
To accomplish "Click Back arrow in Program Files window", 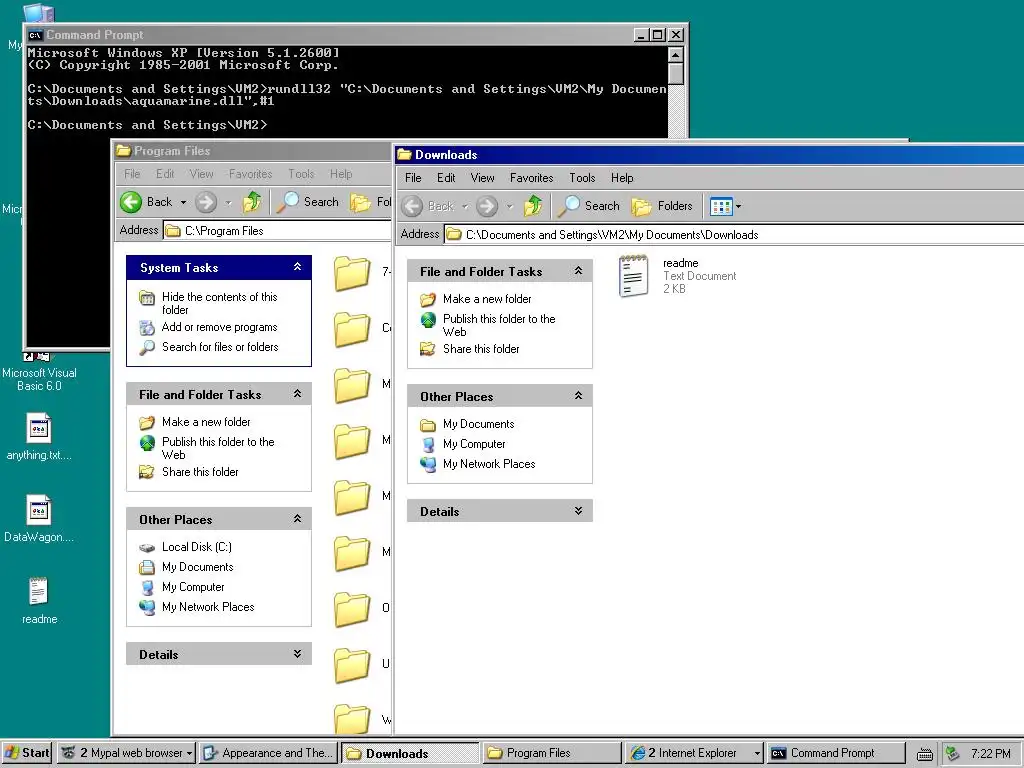I will [131, 202].
